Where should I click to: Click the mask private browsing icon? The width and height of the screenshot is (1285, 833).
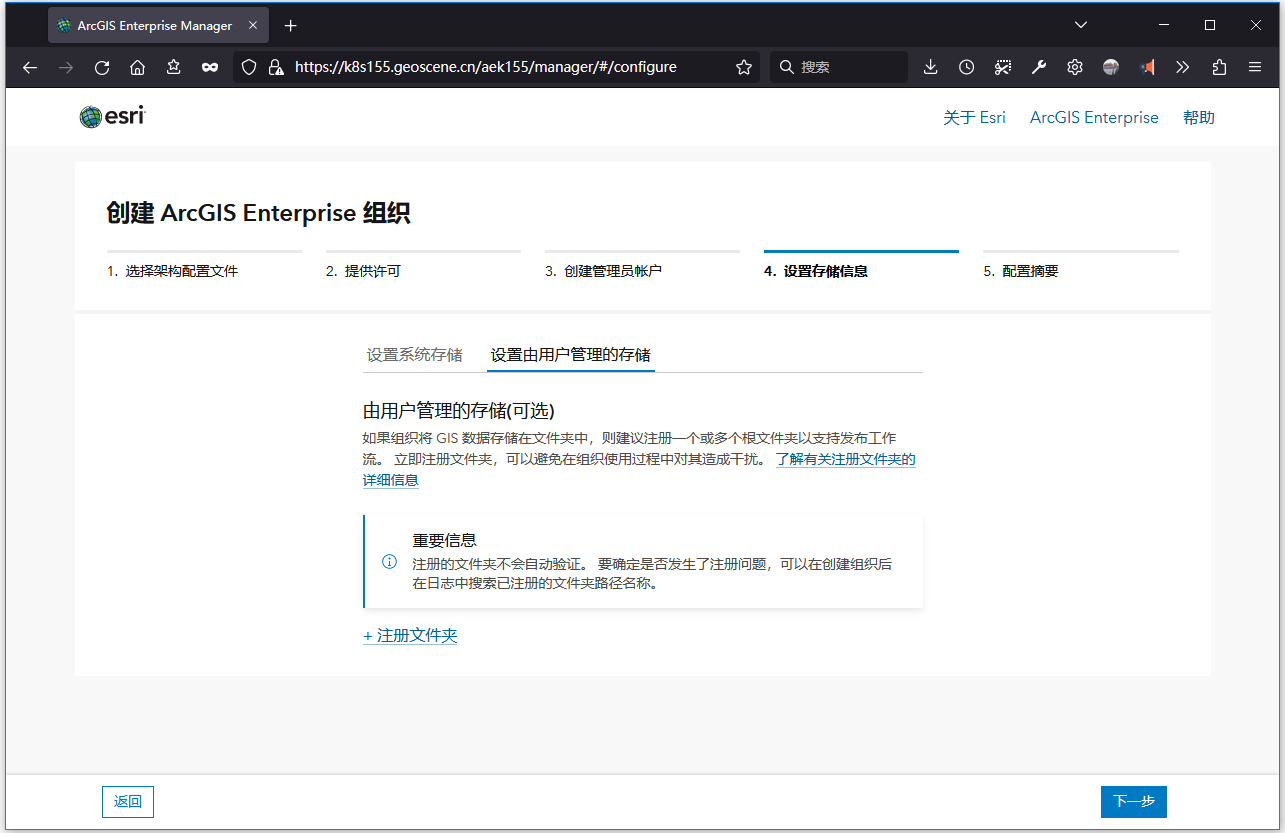(x=210, y=67)
